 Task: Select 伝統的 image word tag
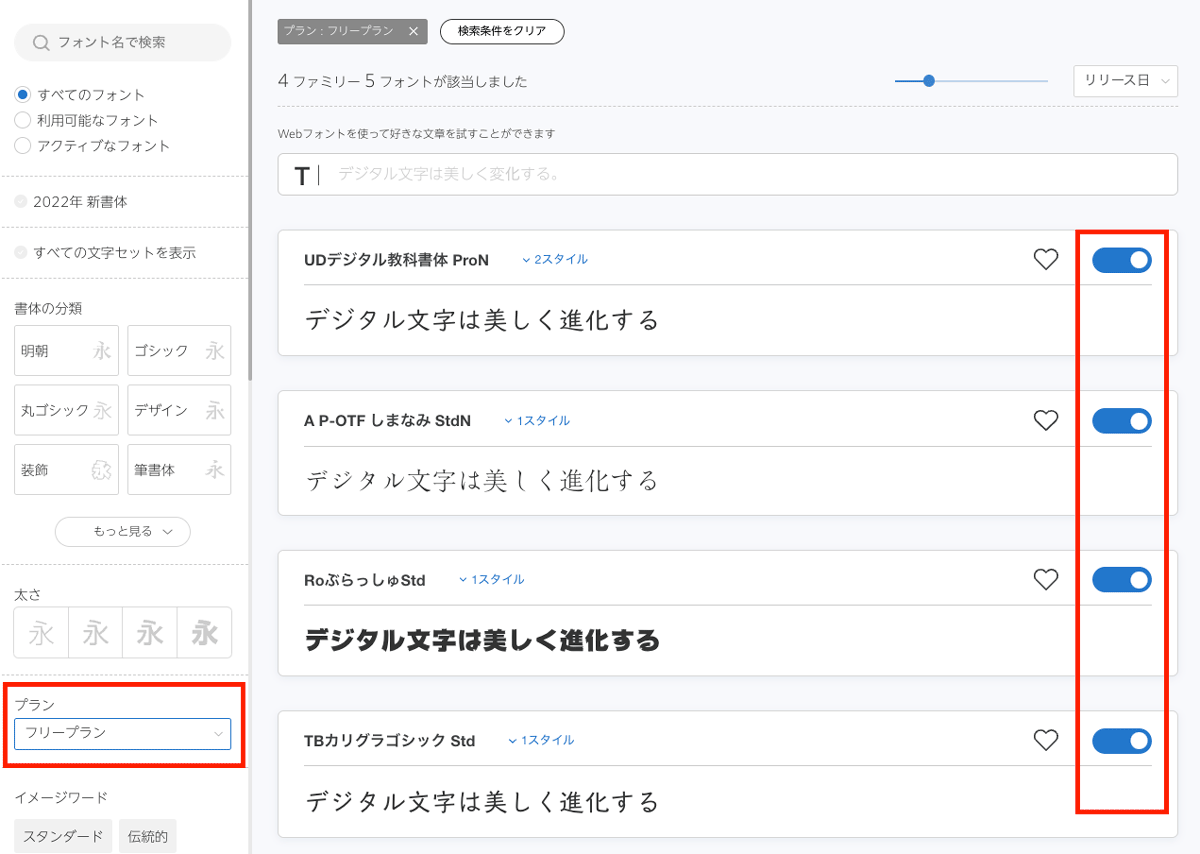(x=147, y=837)
